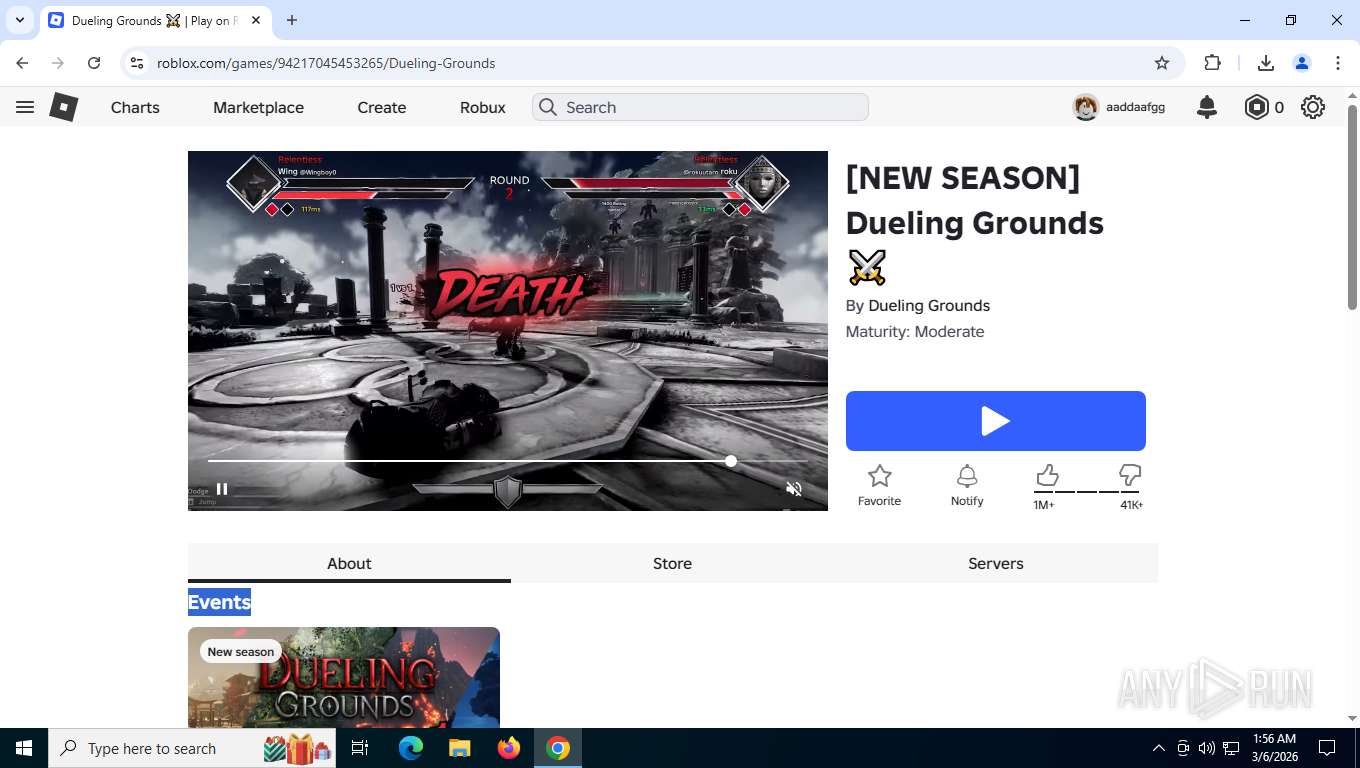Select Chrome on the taskbar
Screen dimensions: 1360x768
point(558,748)
